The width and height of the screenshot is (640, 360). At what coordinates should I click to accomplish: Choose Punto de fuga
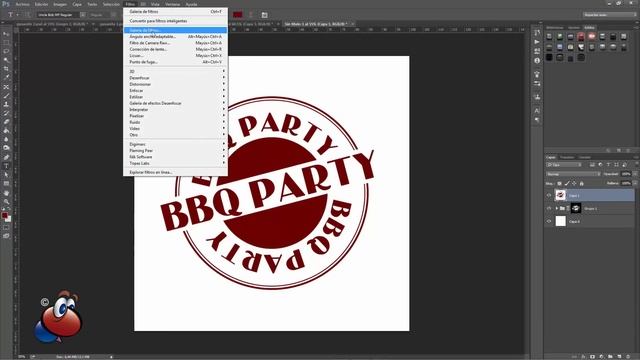click(x=176, y=62)
